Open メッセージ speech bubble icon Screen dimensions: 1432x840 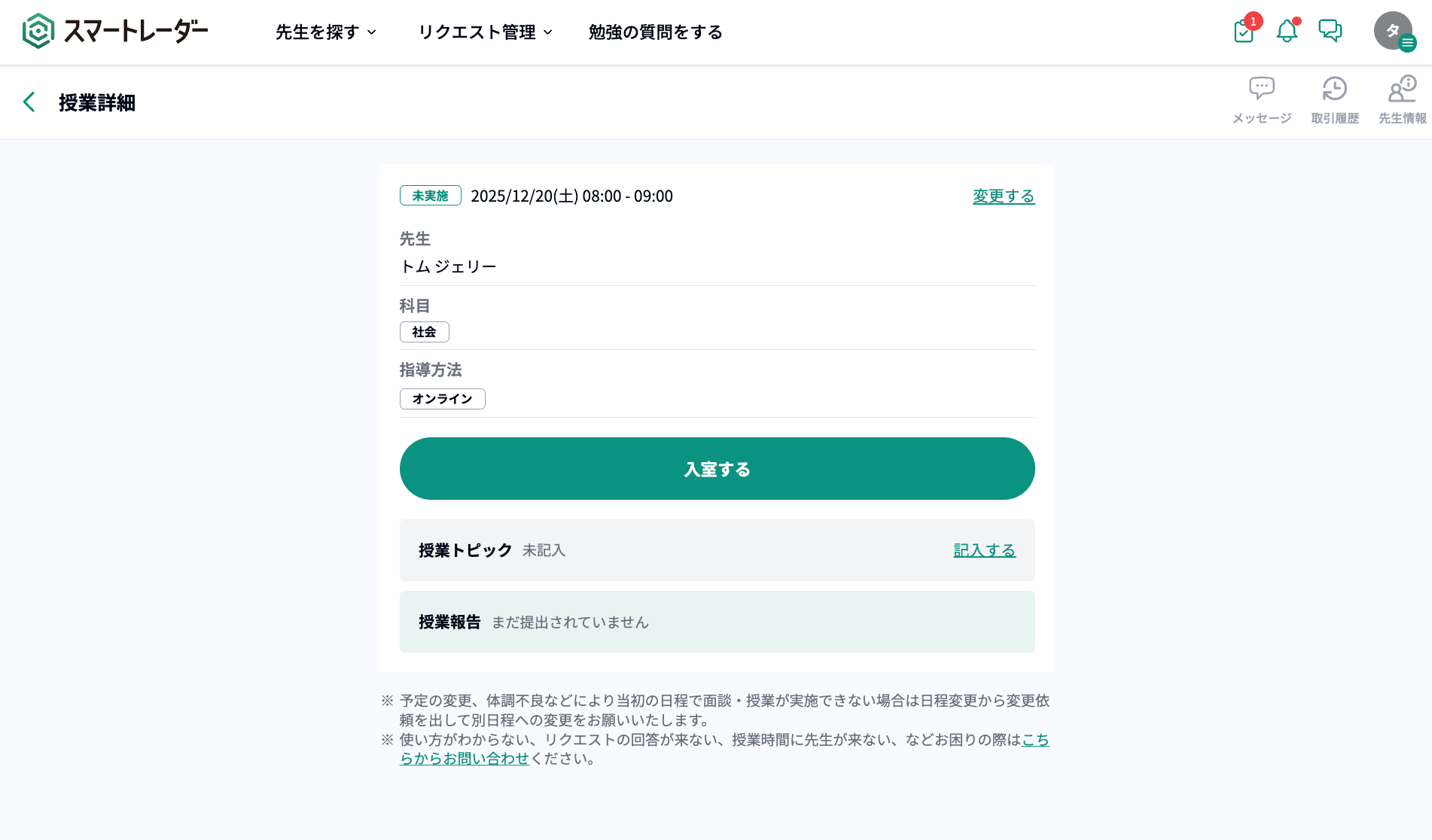pyautogui.click(x=1262, y=90)
